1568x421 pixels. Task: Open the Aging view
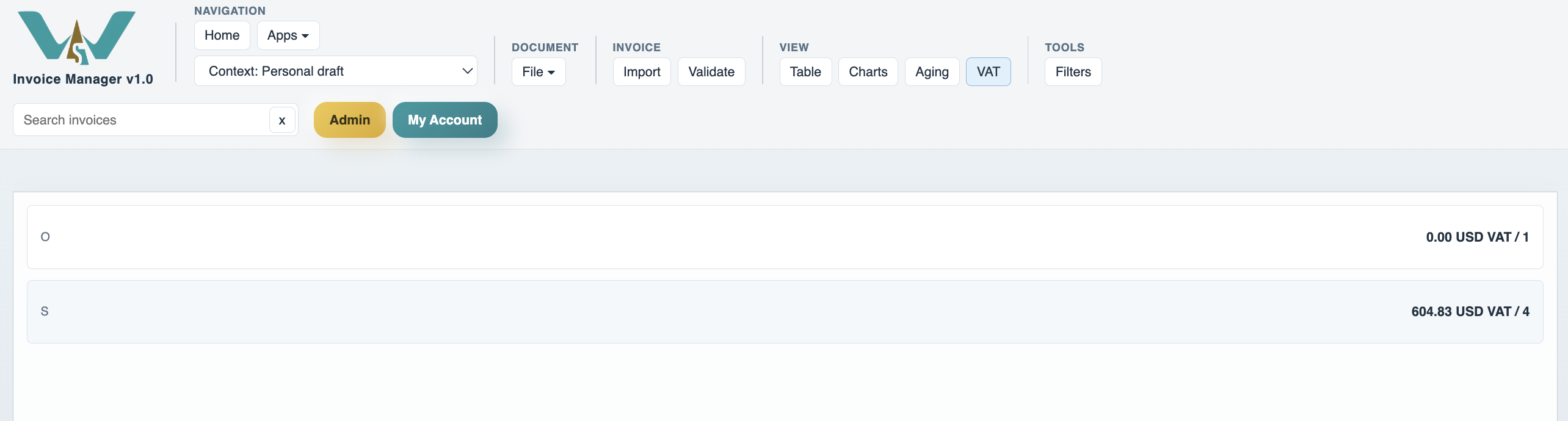(x=932, y=72)
